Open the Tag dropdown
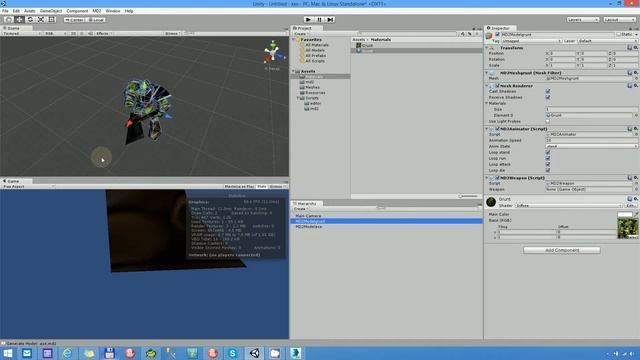Screen dimensions: 640x360 [x=531, y=41]
